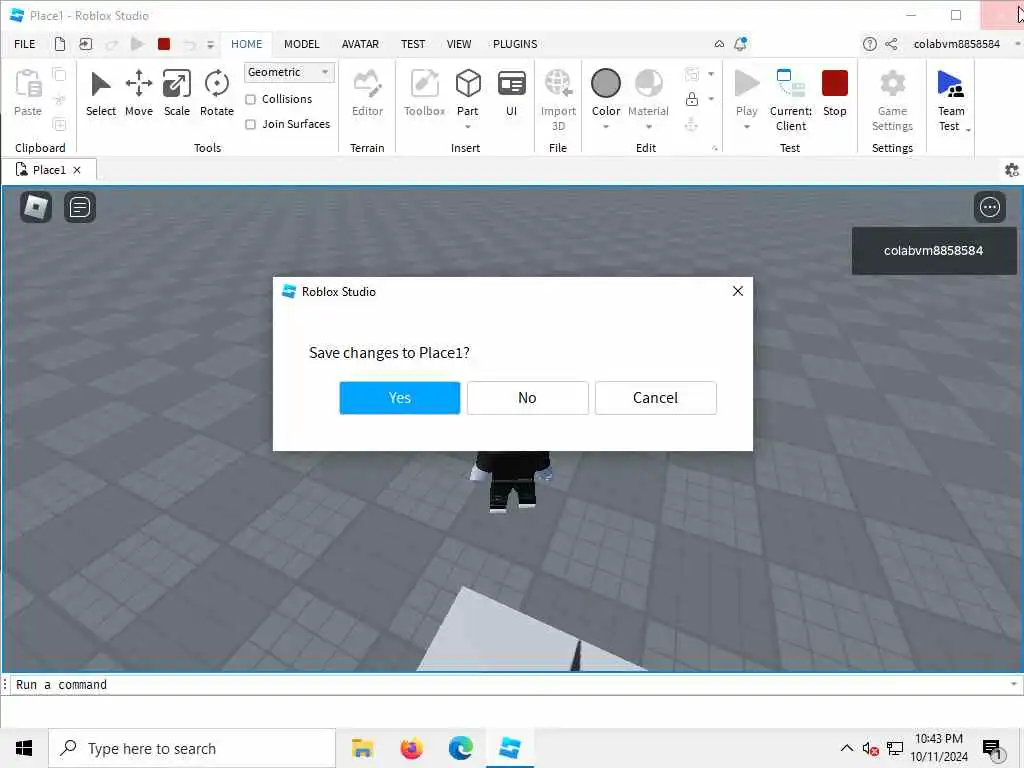Click No to discard changes

pyautogui.click(x=527, y=398)
